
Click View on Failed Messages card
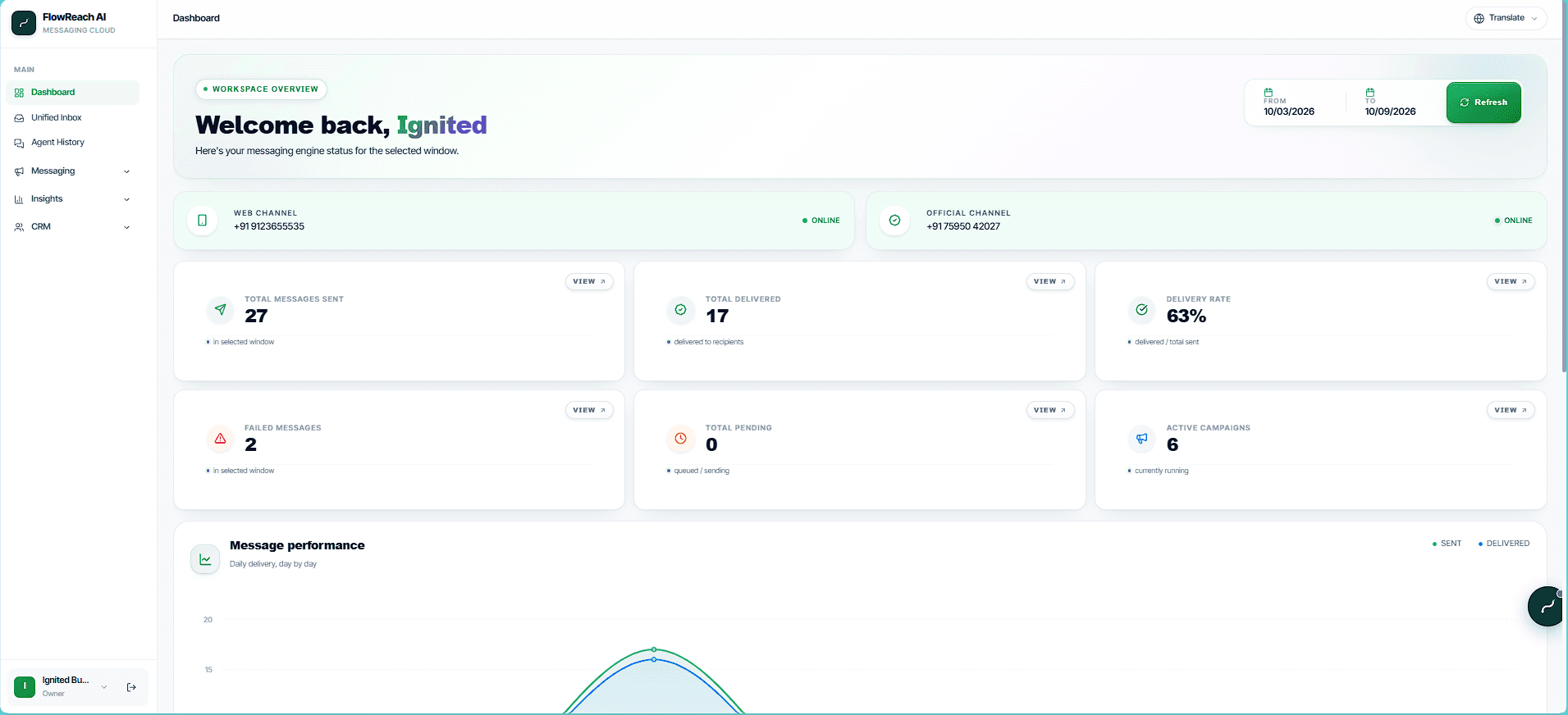[589, 410]
